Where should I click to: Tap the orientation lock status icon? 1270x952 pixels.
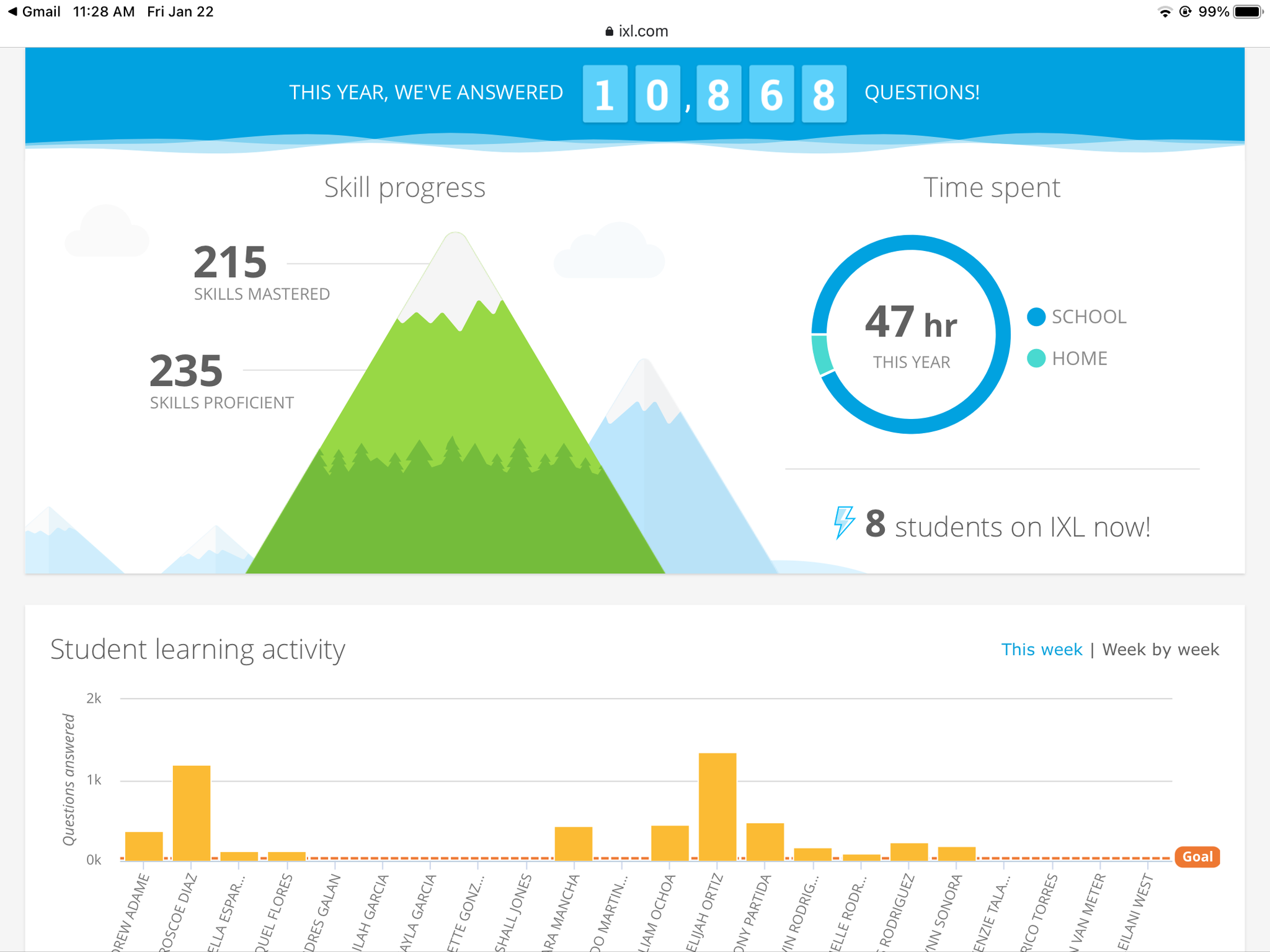pos(1185,12)
